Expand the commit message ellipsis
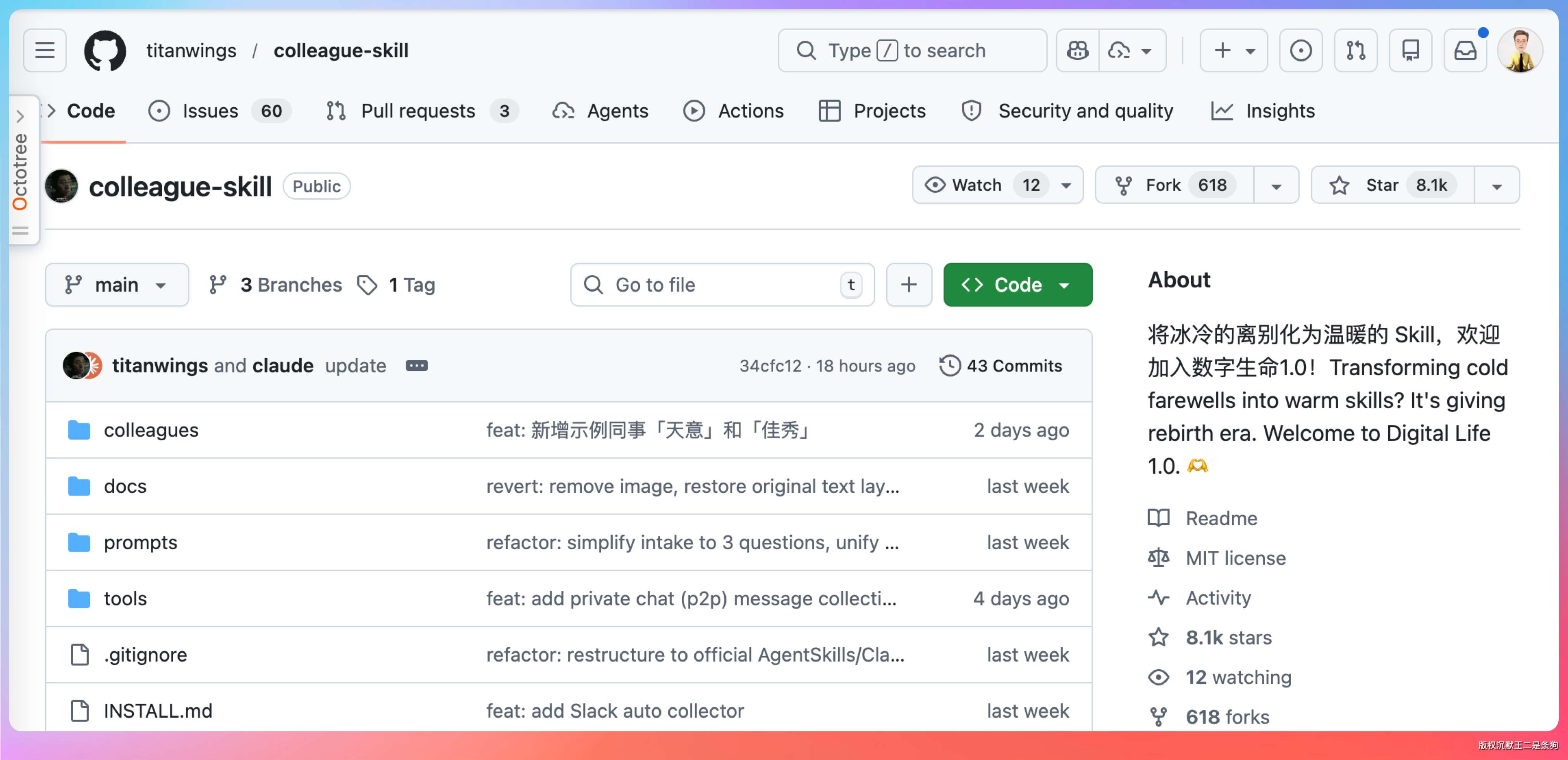The width and height of the screenshot is (1568, 760). pos(416,366)
